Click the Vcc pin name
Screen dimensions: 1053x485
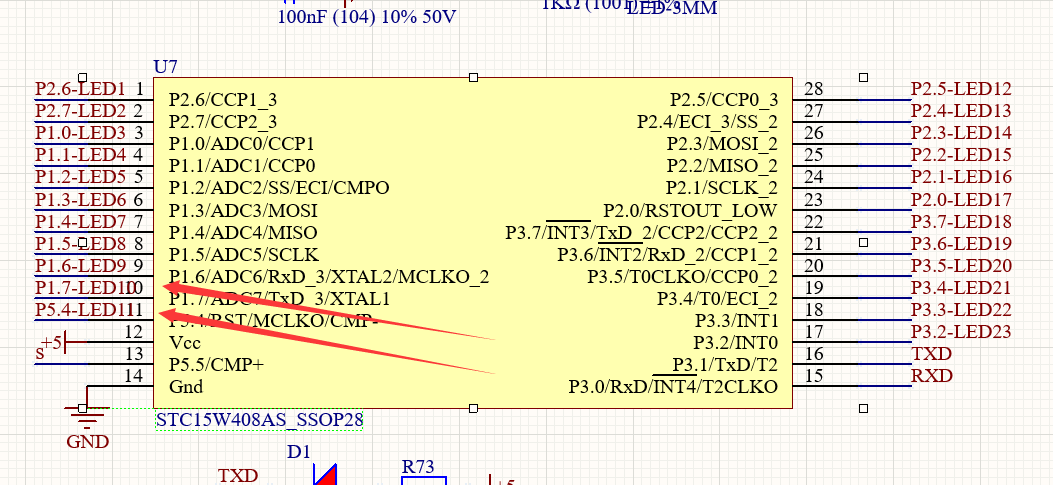tap(185, 343)
